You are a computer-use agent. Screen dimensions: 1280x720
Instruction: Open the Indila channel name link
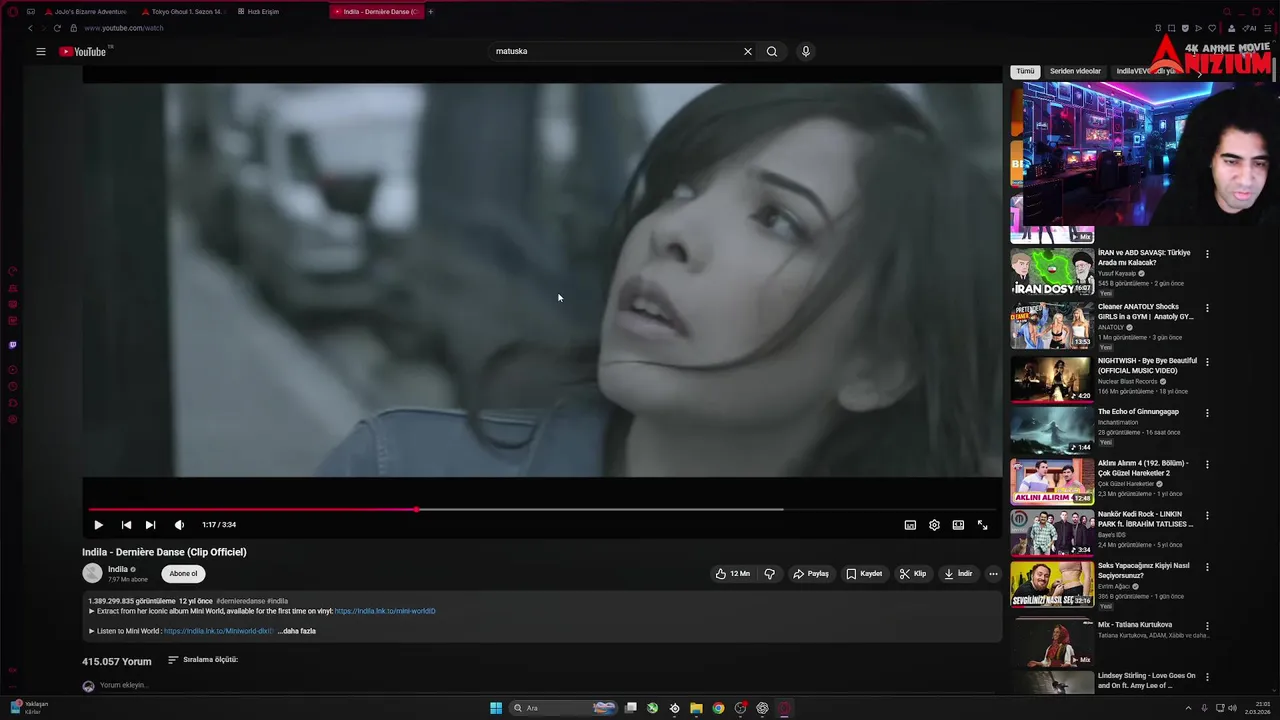pos(118,569)
